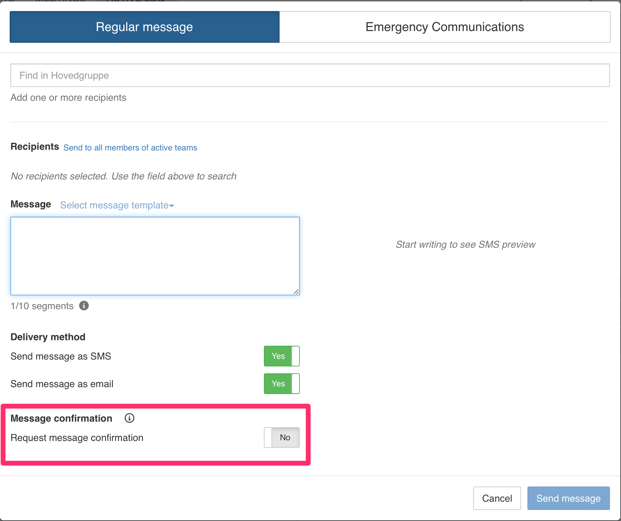This screenshot has height=521, width=621.
Task: Switch to the Regular message tab
Action: point(145,27)
